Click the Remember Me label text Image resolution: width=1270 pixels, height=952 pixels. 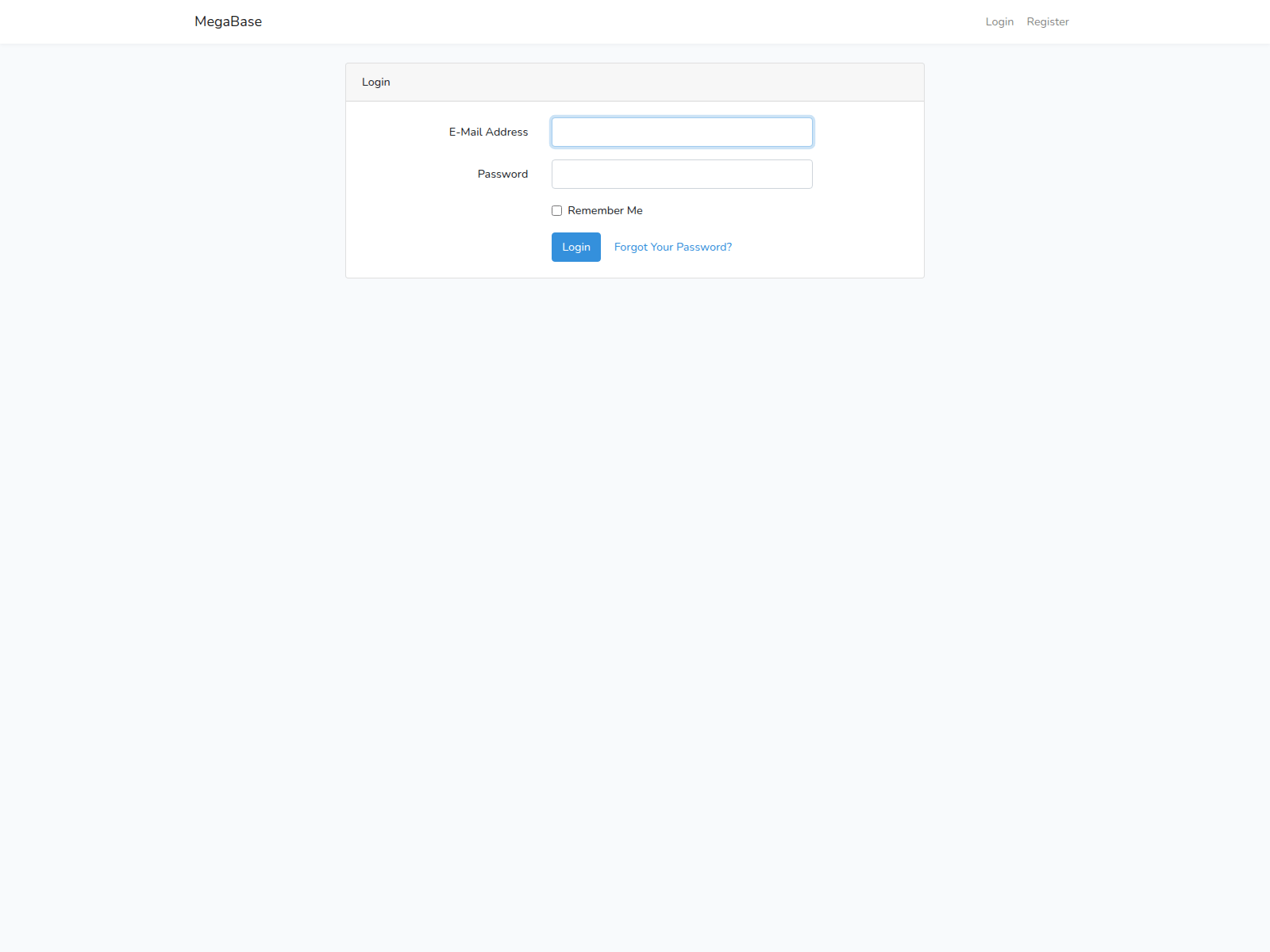[605, 210]
